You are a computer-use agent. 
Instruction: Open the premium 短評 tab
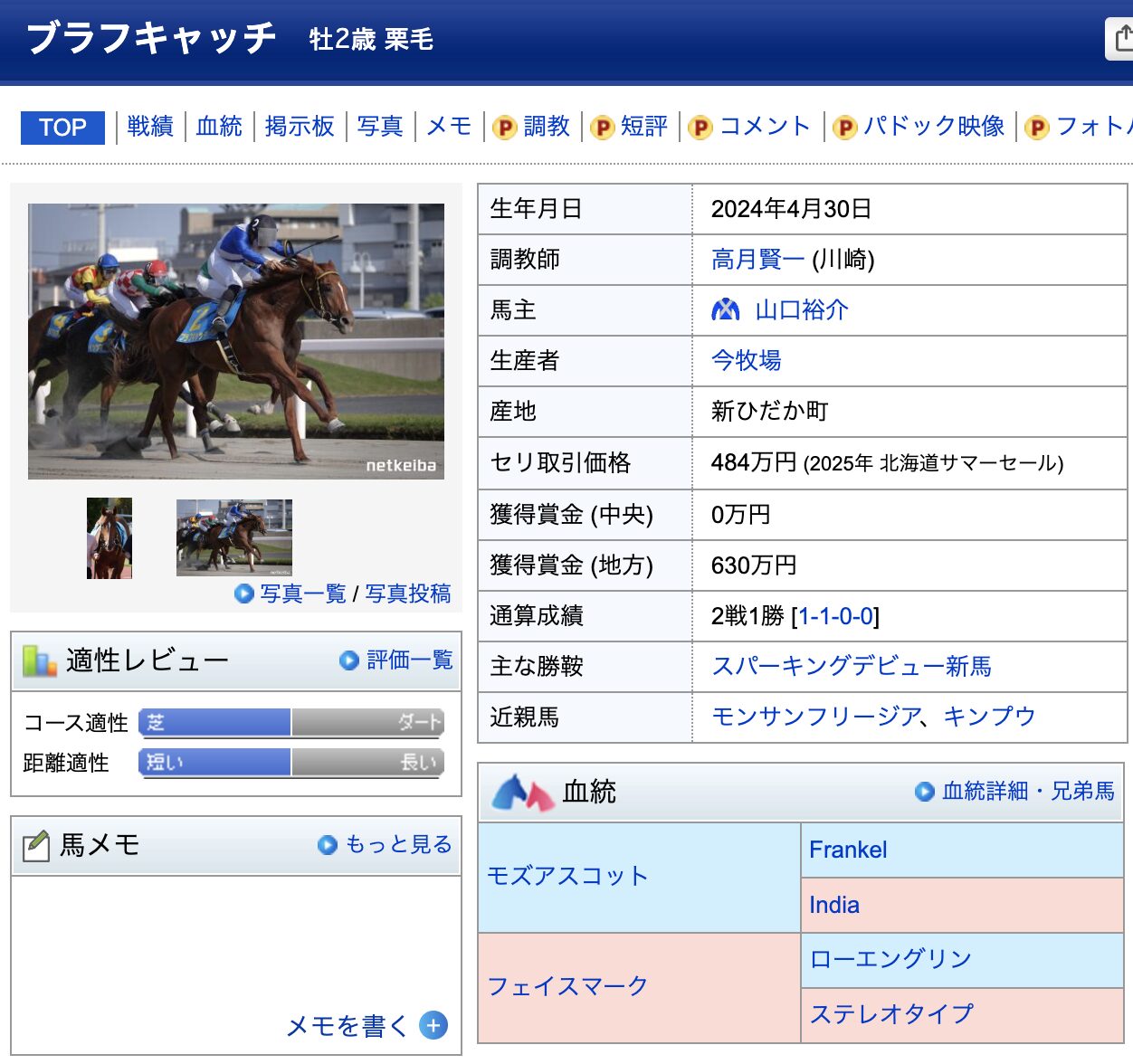pos(644,127)
